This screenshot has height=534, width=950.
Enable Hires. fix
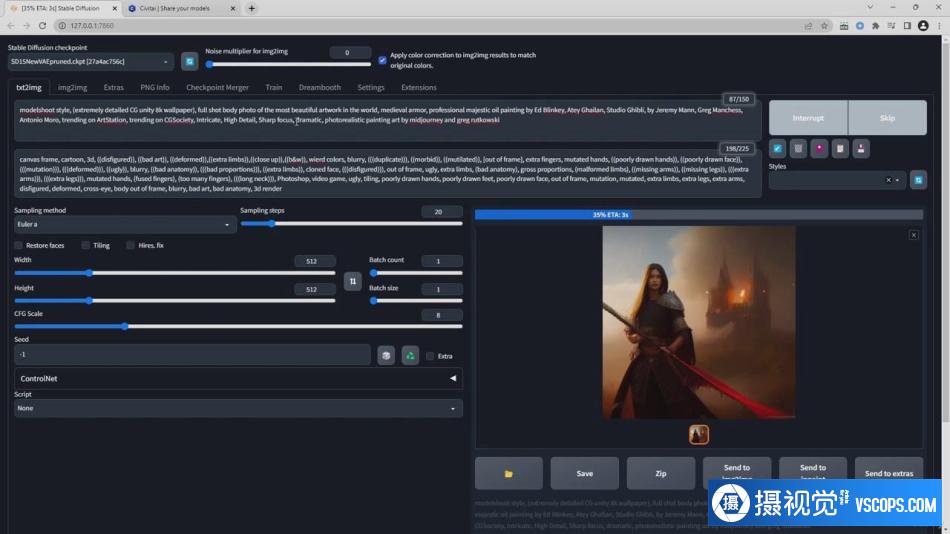coord(130,245)
